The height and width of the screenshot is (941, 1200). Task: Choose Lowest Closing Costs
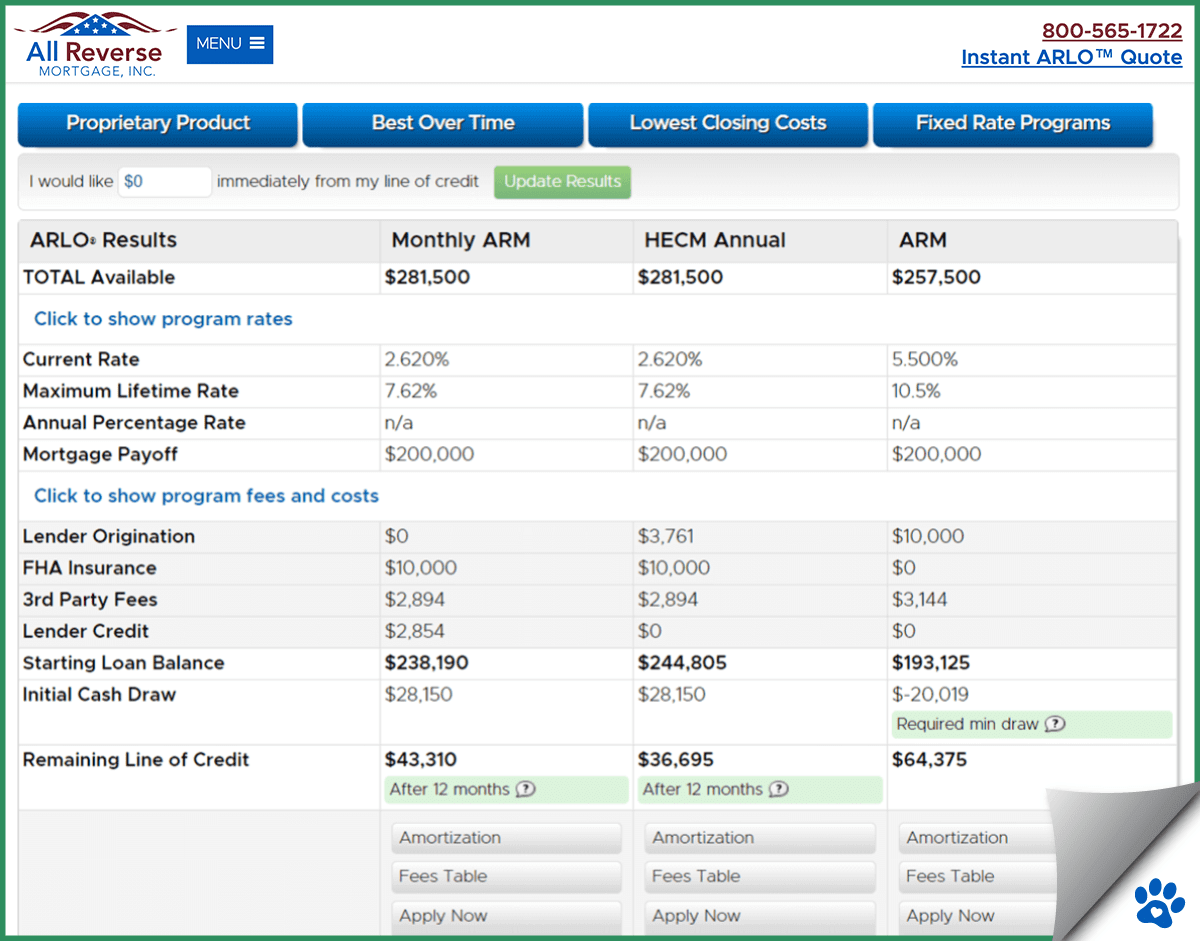tap(727, 123)
